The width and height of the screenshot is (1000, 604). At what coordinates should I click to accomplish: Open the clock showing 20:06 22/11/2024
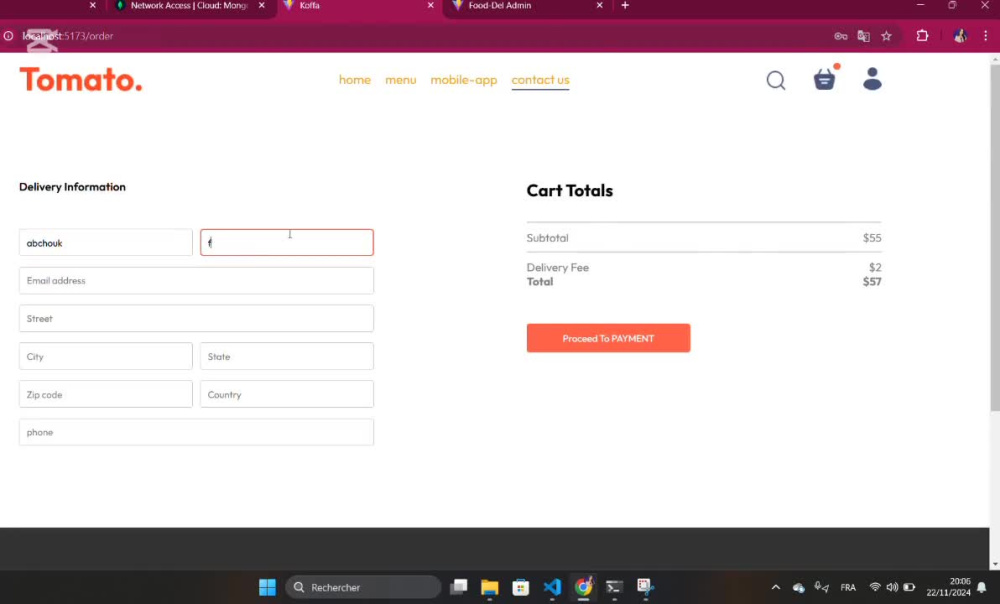tap(948, 587)
